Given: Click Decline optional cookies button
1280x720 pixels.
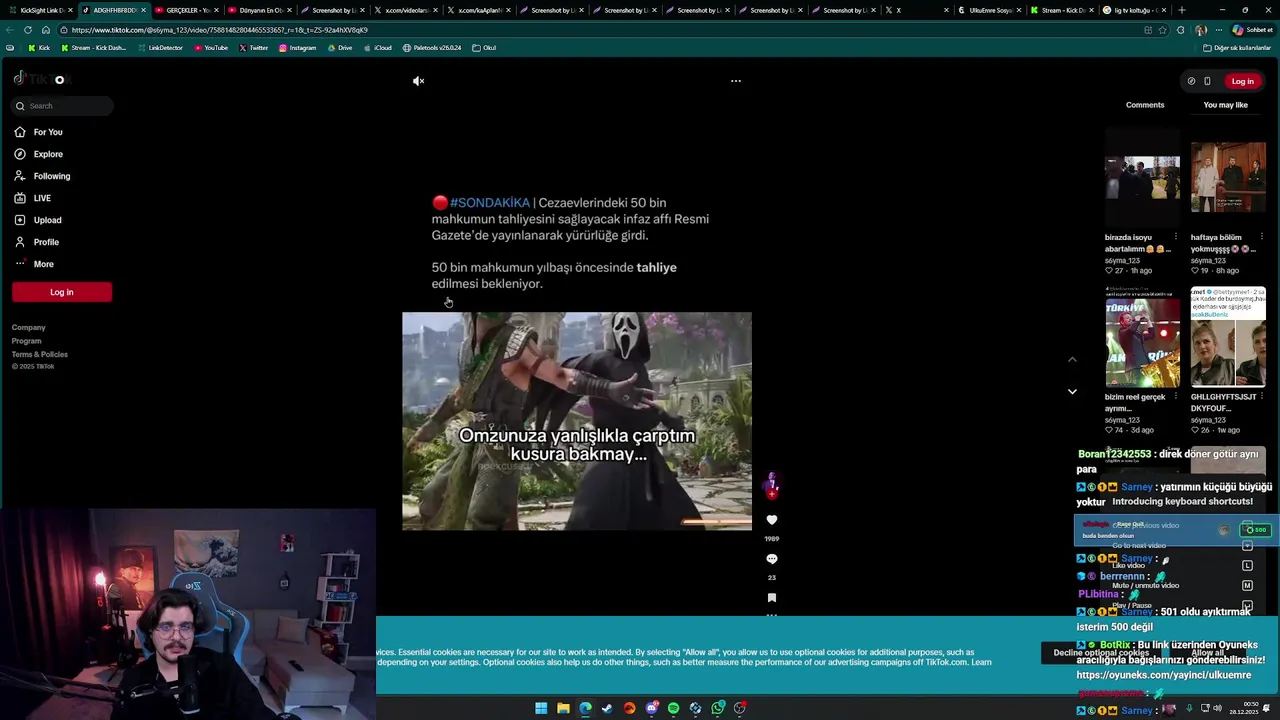Looking at the screenshot, I should [1100, 653].
